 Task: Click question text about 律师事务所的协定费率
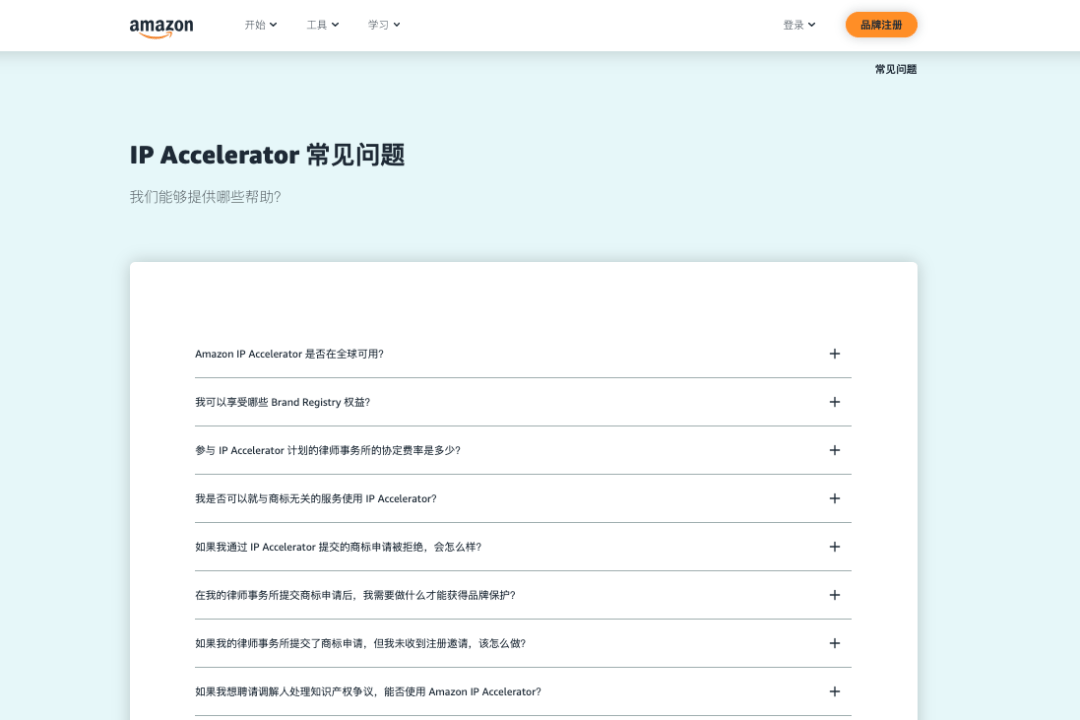(x=327, y=450)
